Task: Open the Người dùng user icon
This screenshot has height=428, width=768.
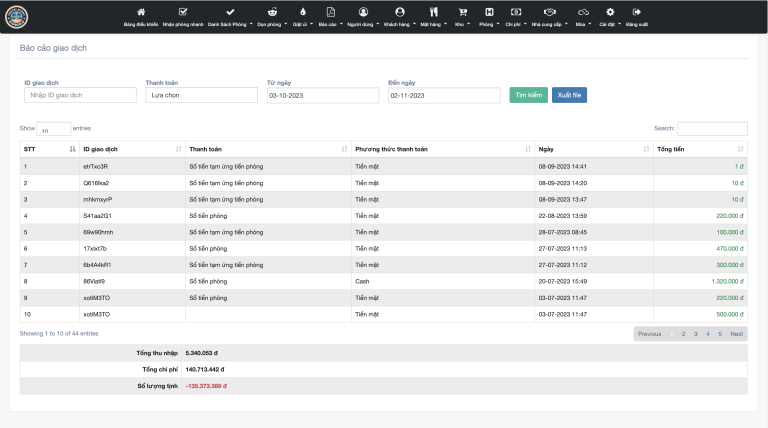Action: click(x=363, y=12)
